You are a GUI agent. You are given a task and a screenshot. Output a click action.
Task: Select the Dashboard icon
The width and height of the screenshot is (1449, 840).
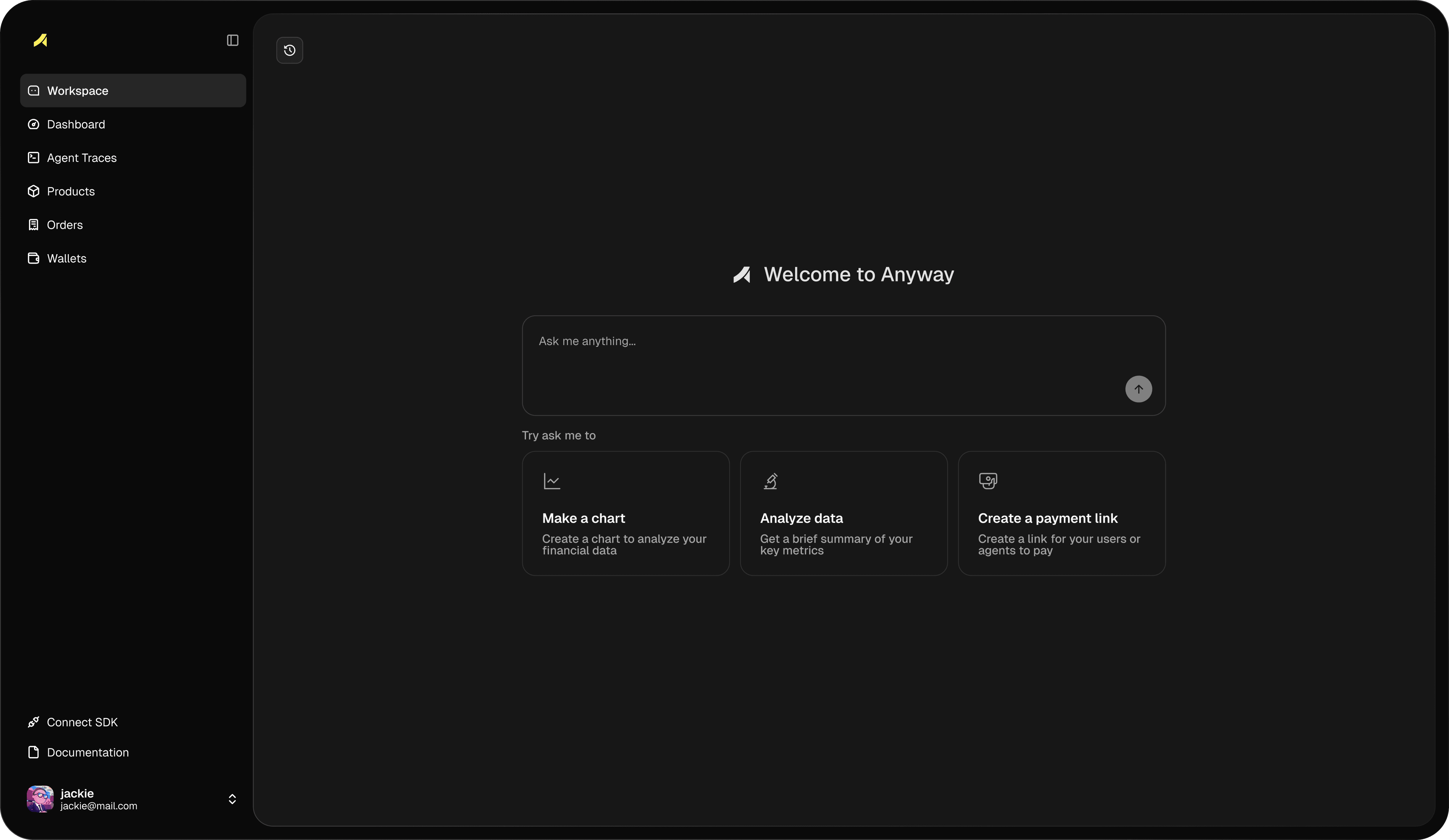coord(33,124)
